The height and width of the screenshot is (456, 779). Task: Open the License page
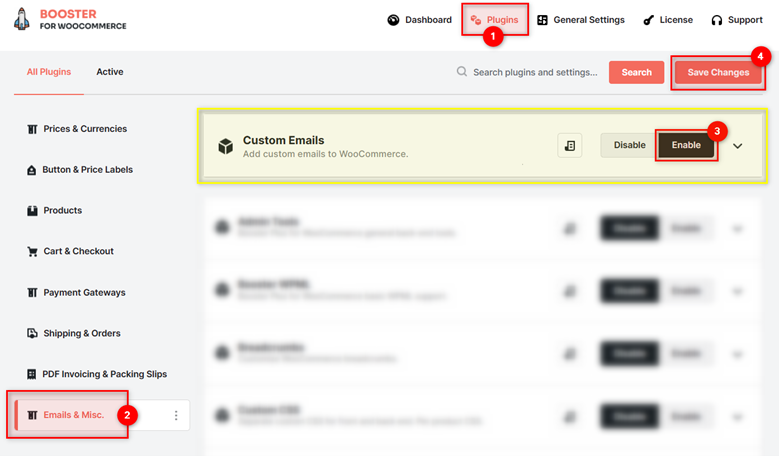tap(668, 20)
